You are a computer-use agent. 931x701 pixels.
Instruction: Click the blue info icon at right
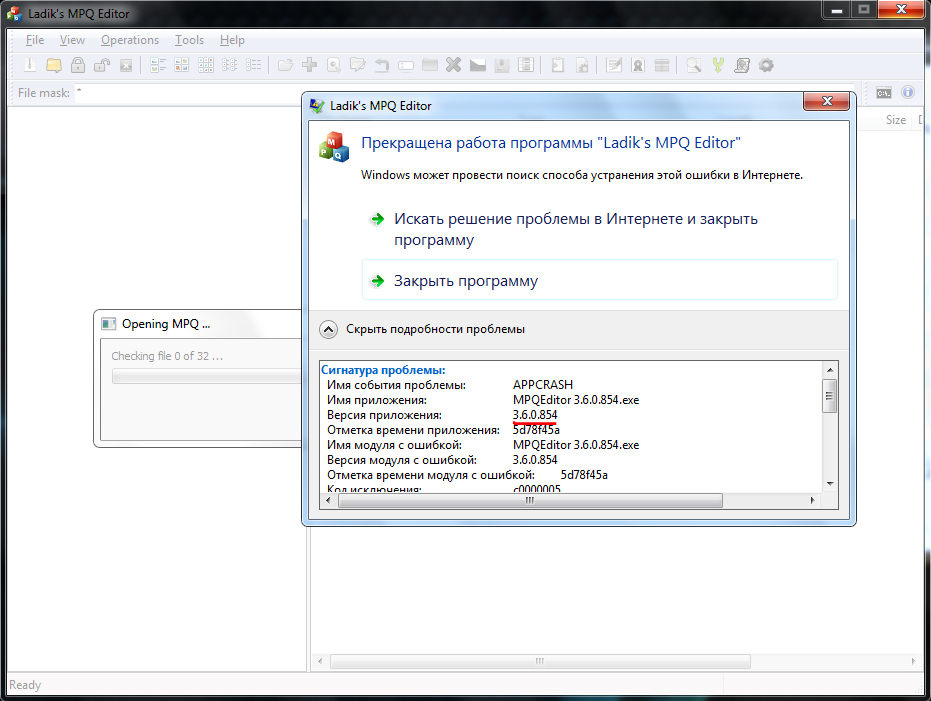(x=908, y=92)
